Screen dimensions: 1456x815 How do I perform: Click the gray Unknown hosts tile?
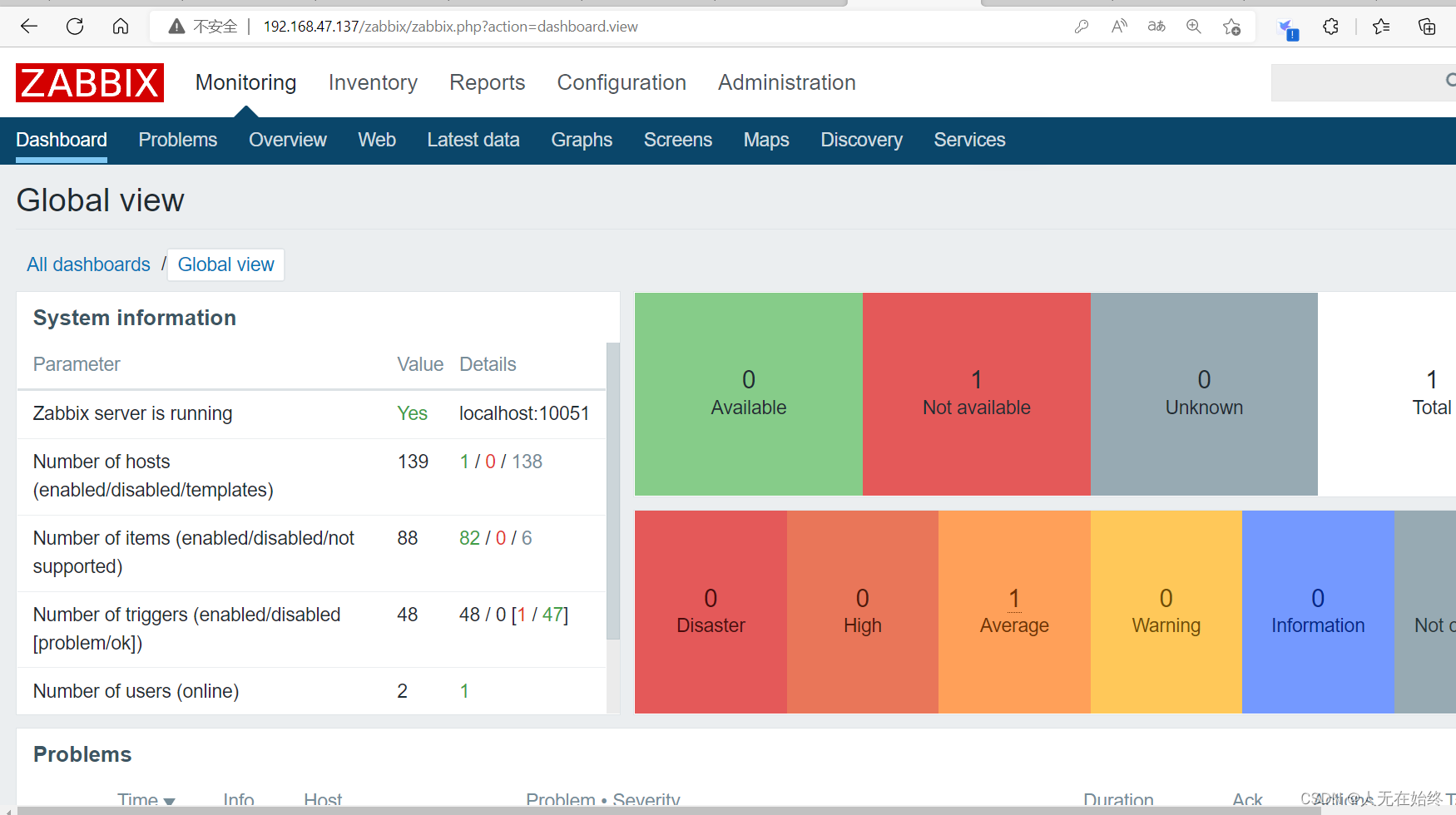pyautogui.click(x=1204, y=394)
